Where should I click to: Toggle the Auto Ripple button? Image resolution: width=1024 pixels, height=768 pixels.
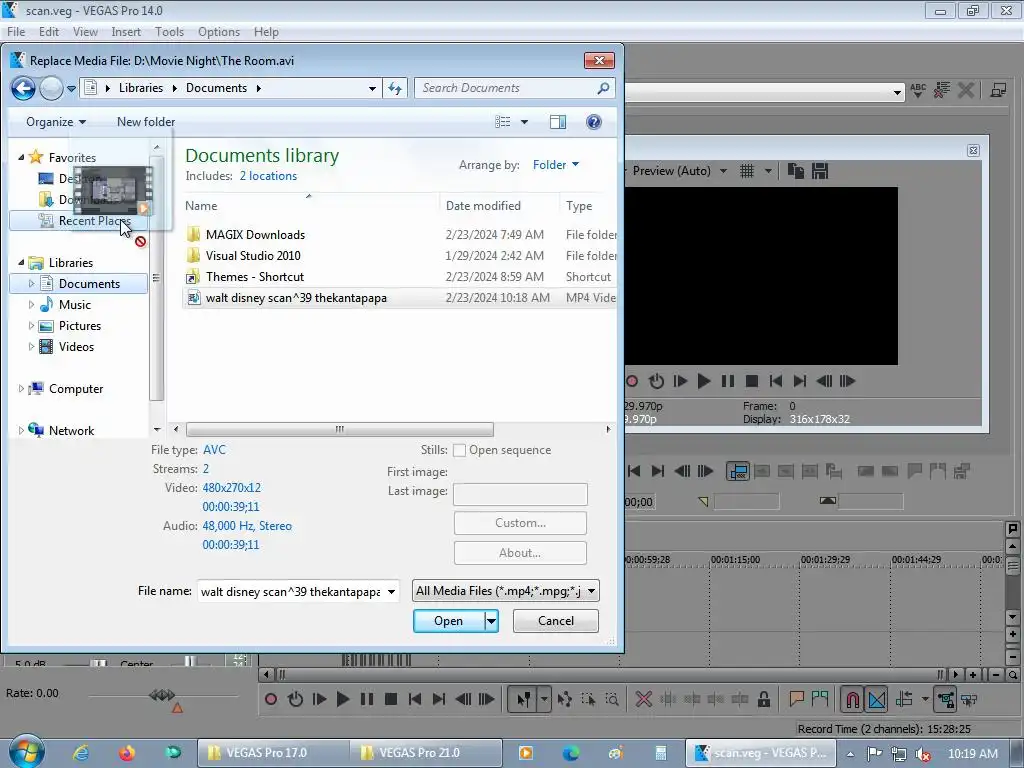904,699
